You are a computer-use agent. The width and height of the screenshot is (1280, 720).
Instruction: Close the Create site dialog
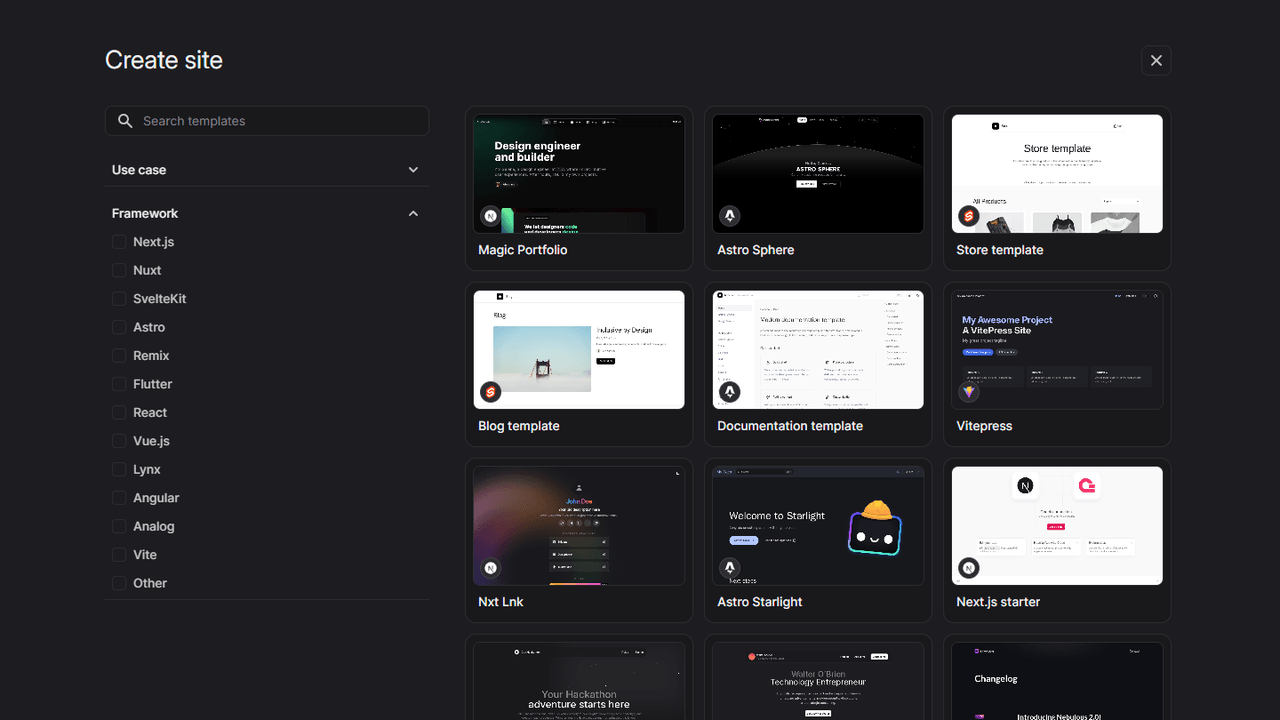[1156, 60]
